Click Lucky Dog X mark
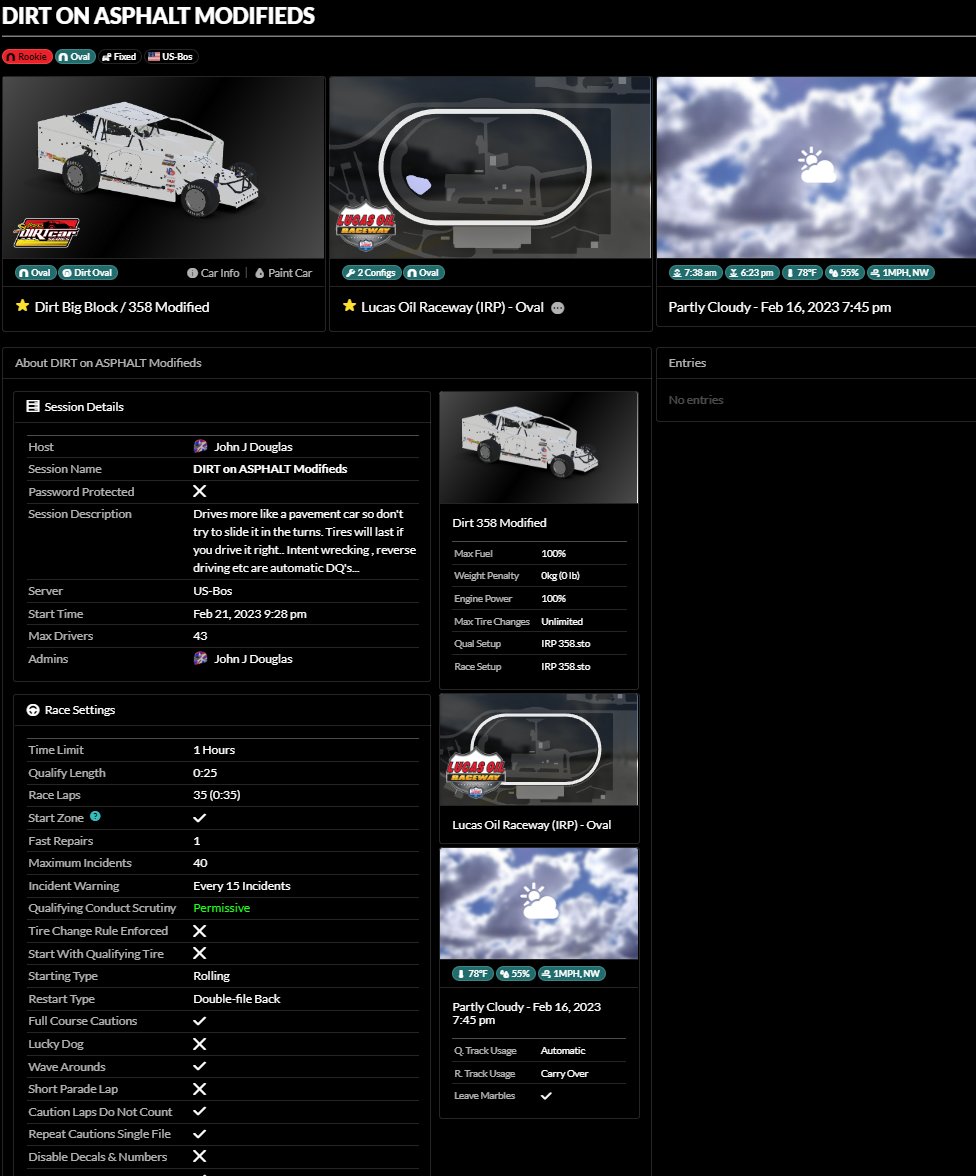This screenshot has height=1176, width=976. pos(200,1044)
